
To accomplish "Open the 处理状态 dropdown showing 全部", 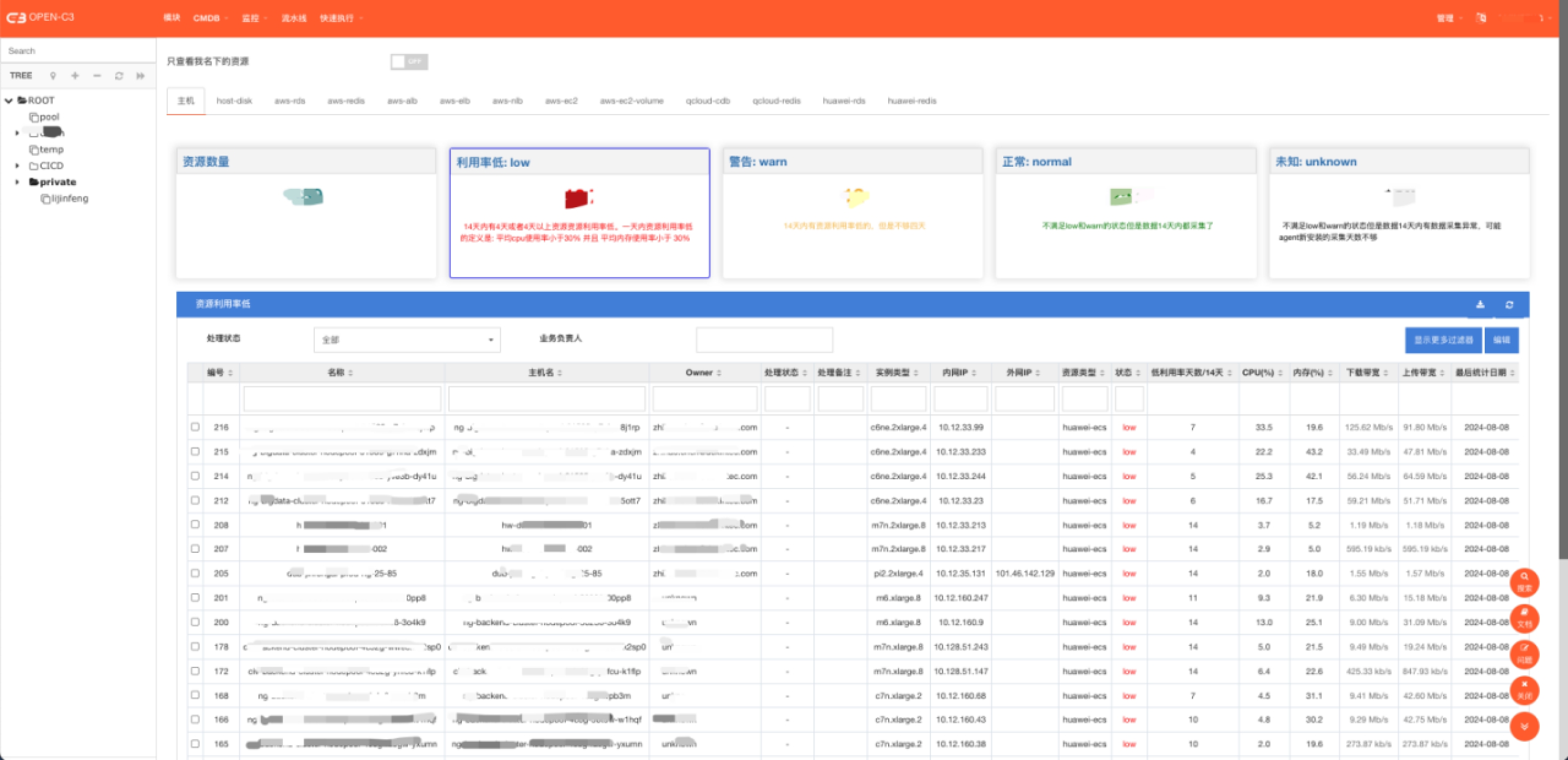I will pos(407,340).
